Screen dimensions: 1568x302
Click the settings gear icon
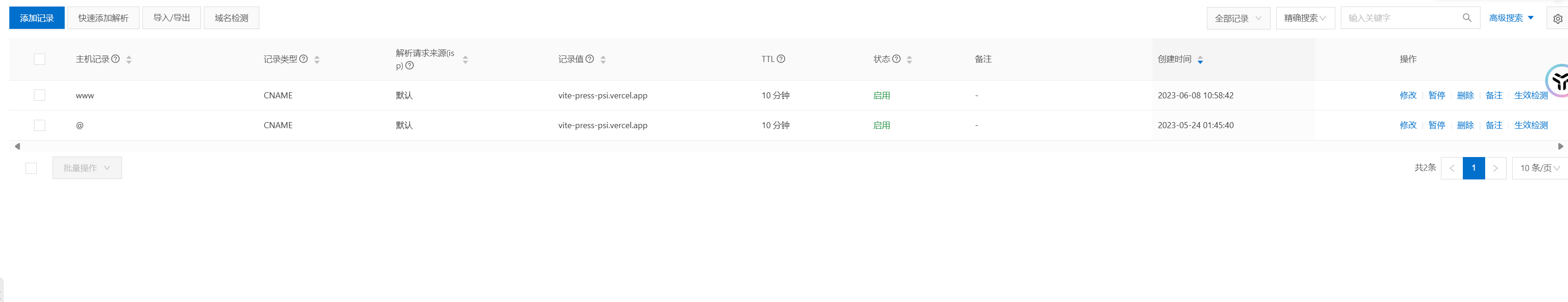tap(1558, 18)
